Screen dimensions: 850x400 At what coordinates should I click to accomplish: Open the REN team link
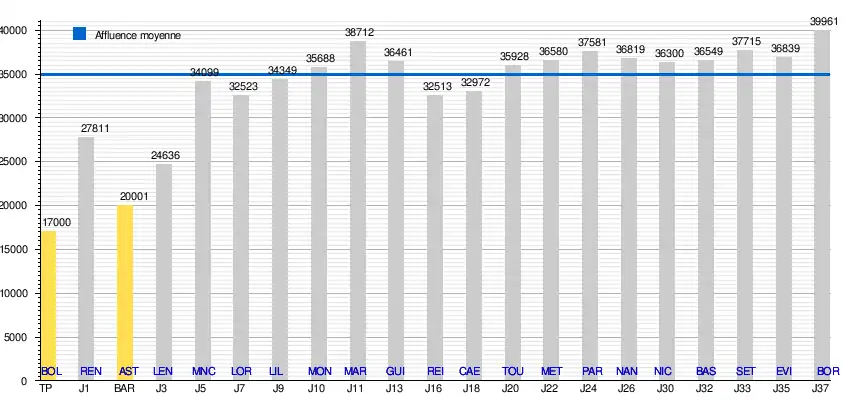pos(90,371)
